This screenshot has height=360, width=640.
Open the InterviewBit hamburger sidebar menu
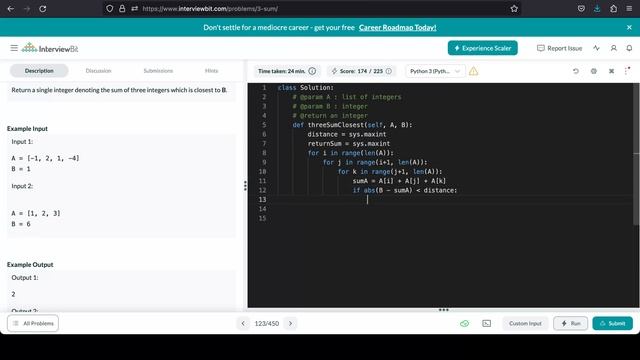tap(14, 48)
